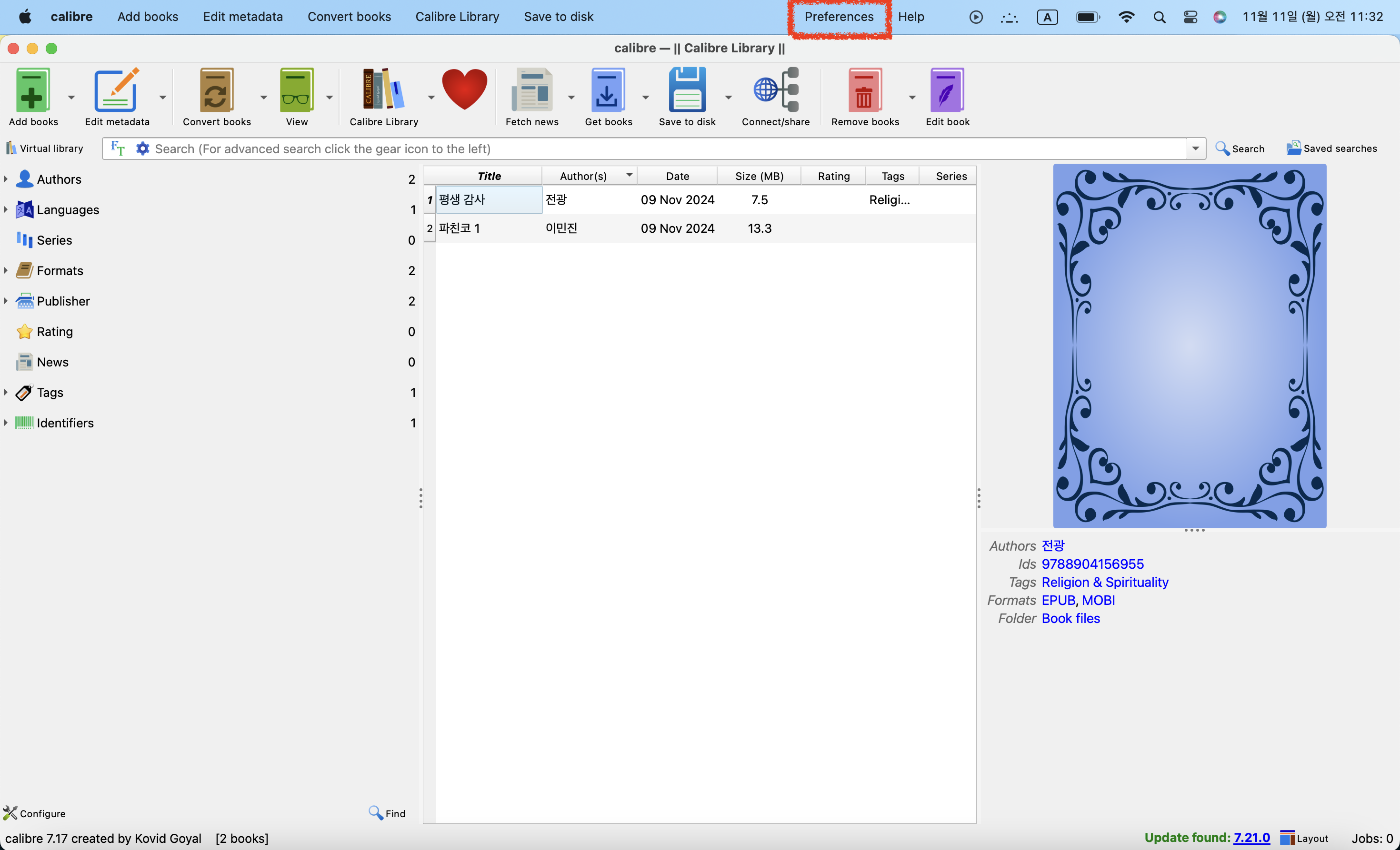This screenshot has width=1400, height=850.
Task: Open the Edit metadata menu bar item
Action: tap(242, 17)
